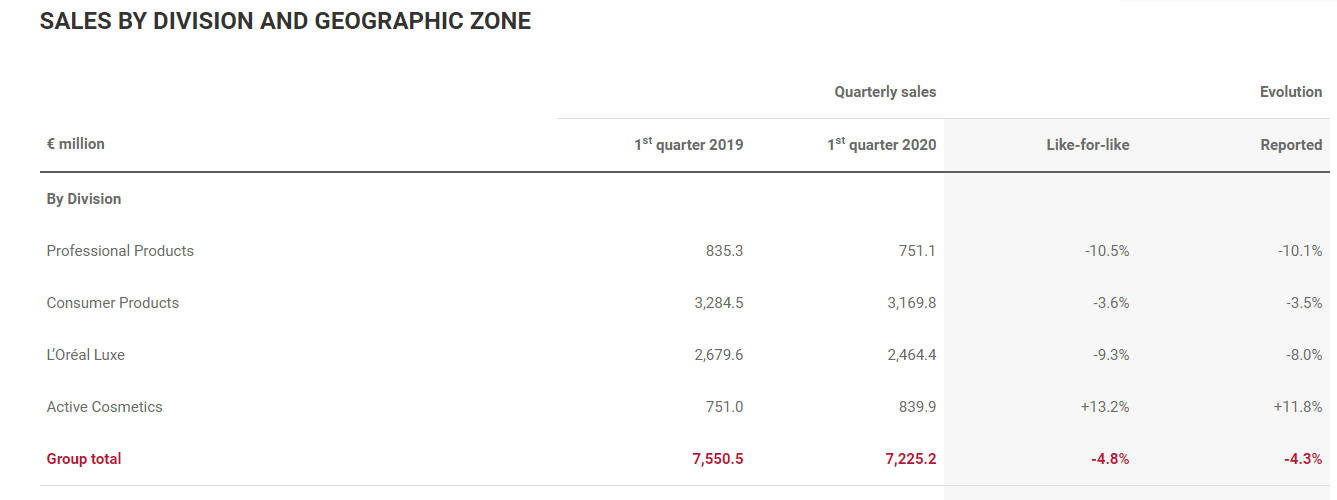Image resolution: width=1337 pixels, height=500 pixels.
Task: Select the 1st quarter 2019 column header
Action: coord(688,145)
